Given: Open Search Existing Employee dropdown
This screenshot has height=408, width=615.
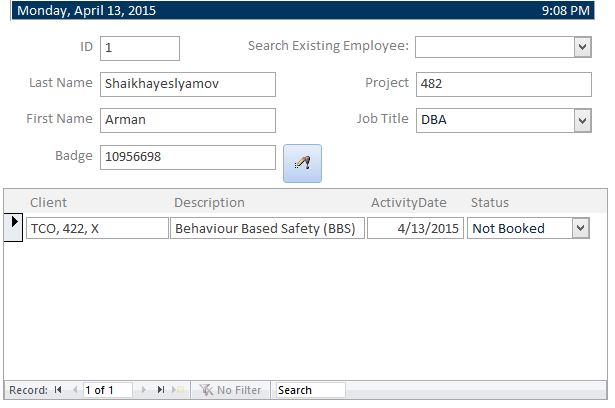Looking at the screenshot, I should (x=583, y=47).
